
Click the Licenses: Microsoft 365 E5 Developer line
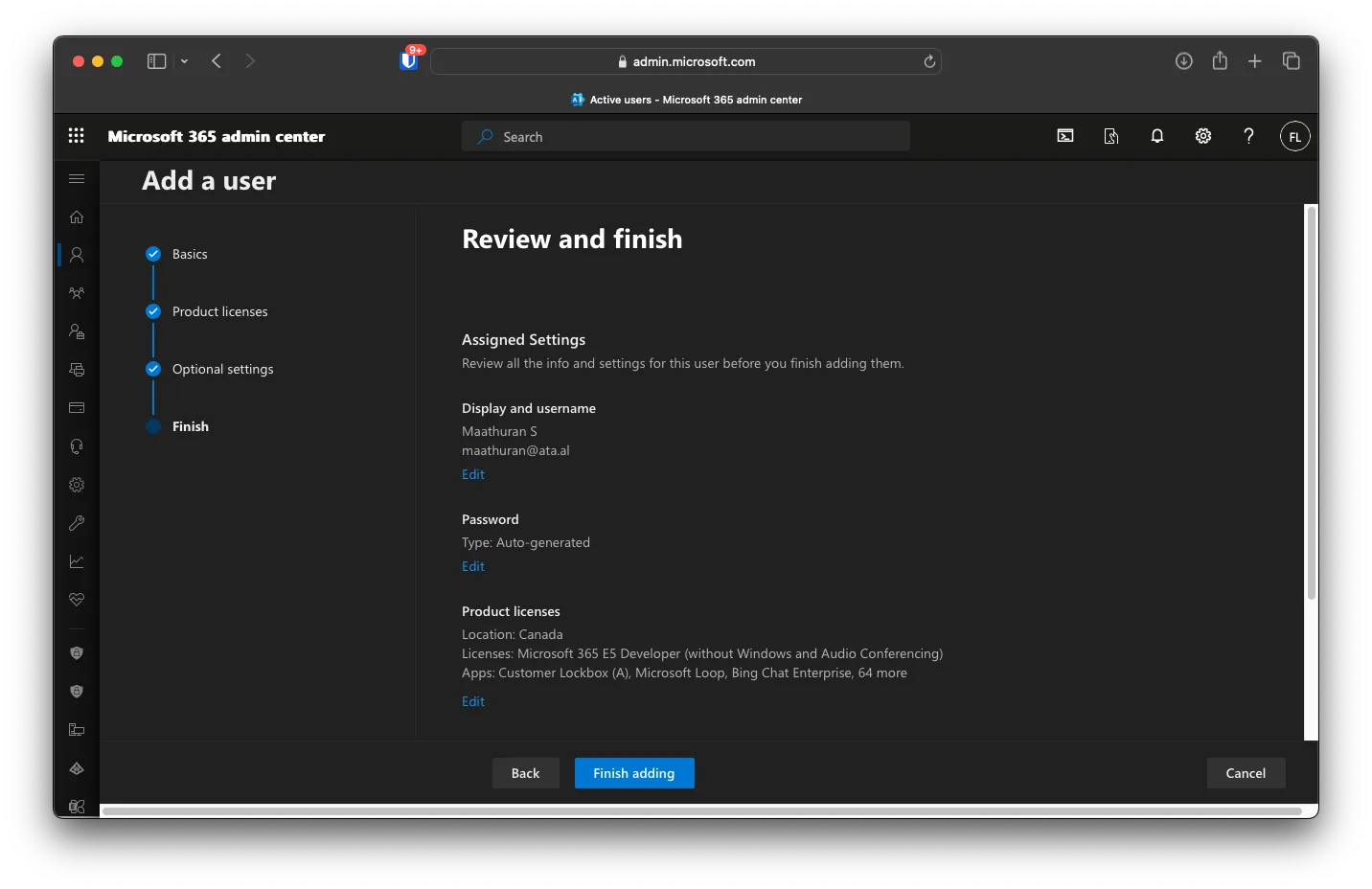point(702,653)
